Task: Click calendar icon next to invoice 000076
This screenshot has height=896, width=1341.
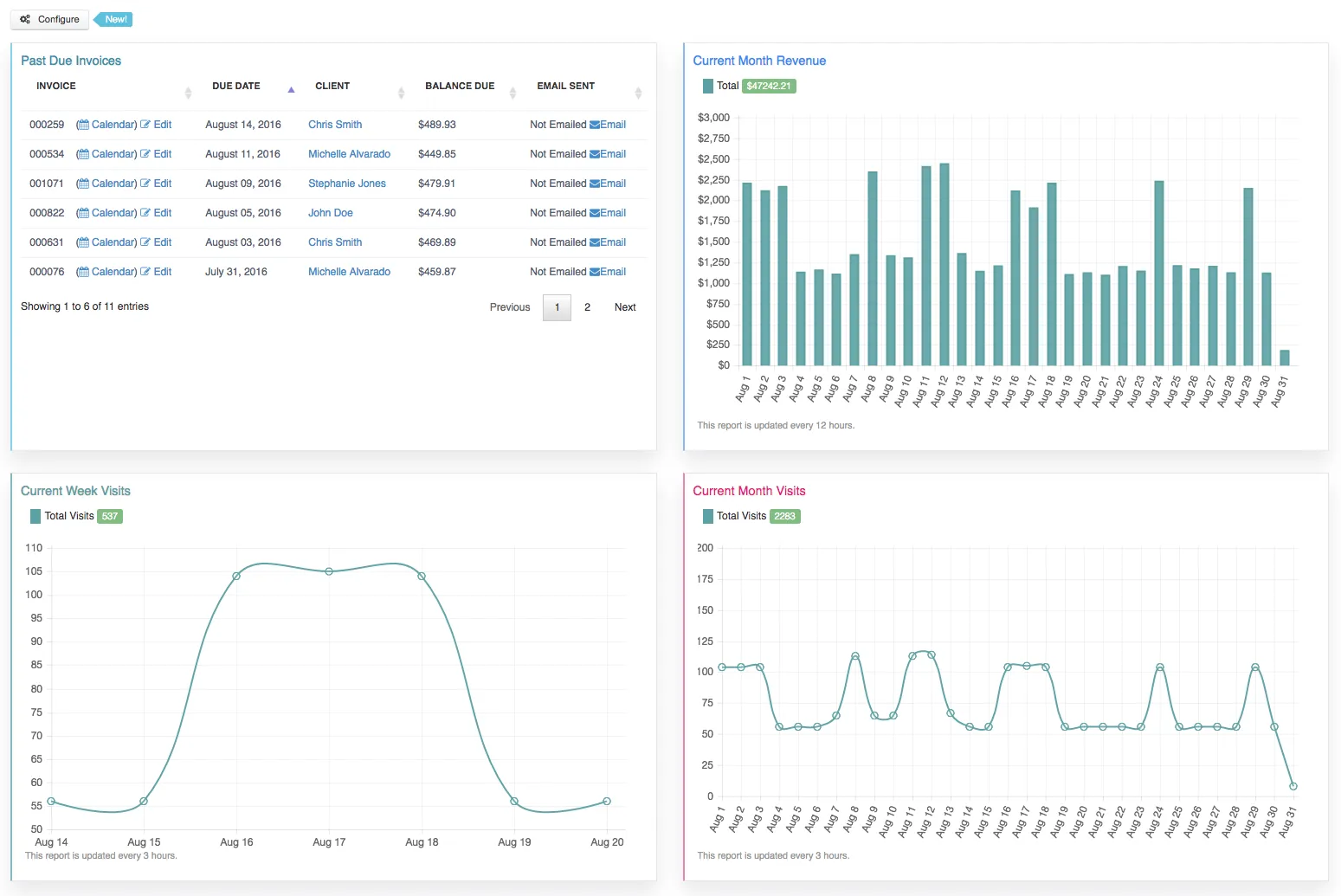Action: coord(83,272)
